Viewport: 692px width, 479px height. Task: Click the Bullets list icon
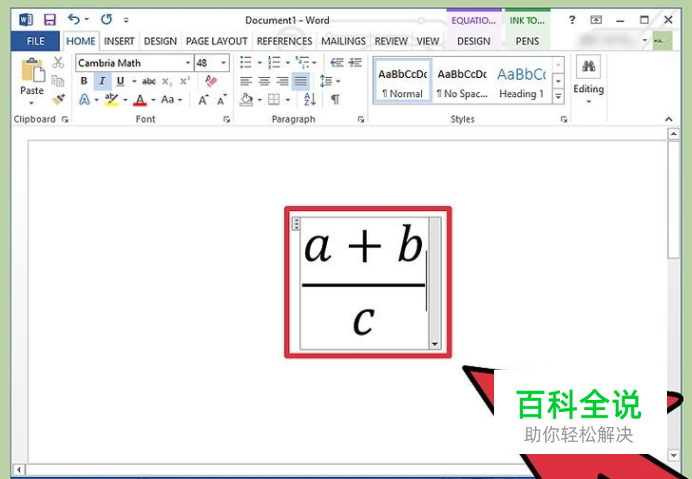pos(246,63)
